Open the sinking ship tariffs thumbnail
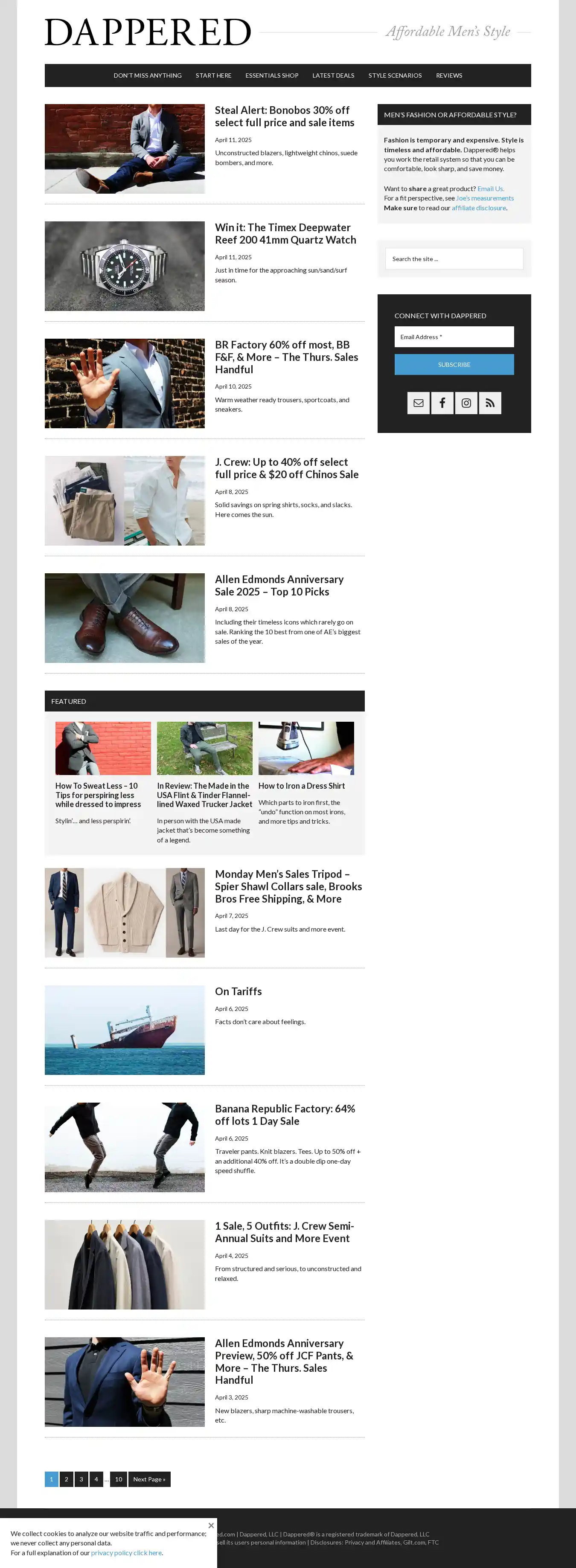Image resolution: width=576 pixels, height=1568 pixels. coord(124,1030)
